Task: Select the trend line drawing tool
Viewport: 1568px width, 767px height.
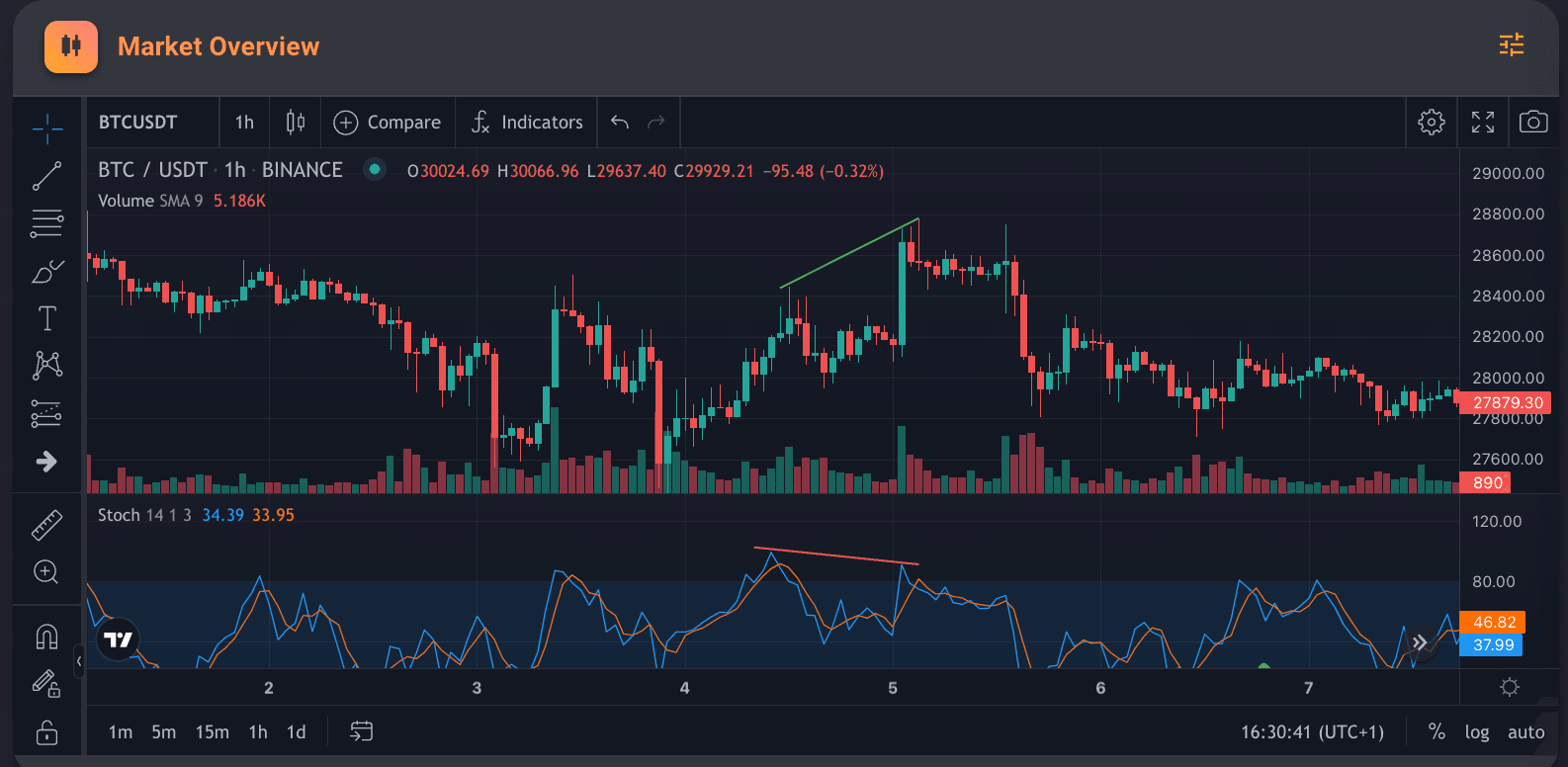Action: coord(46,176)
